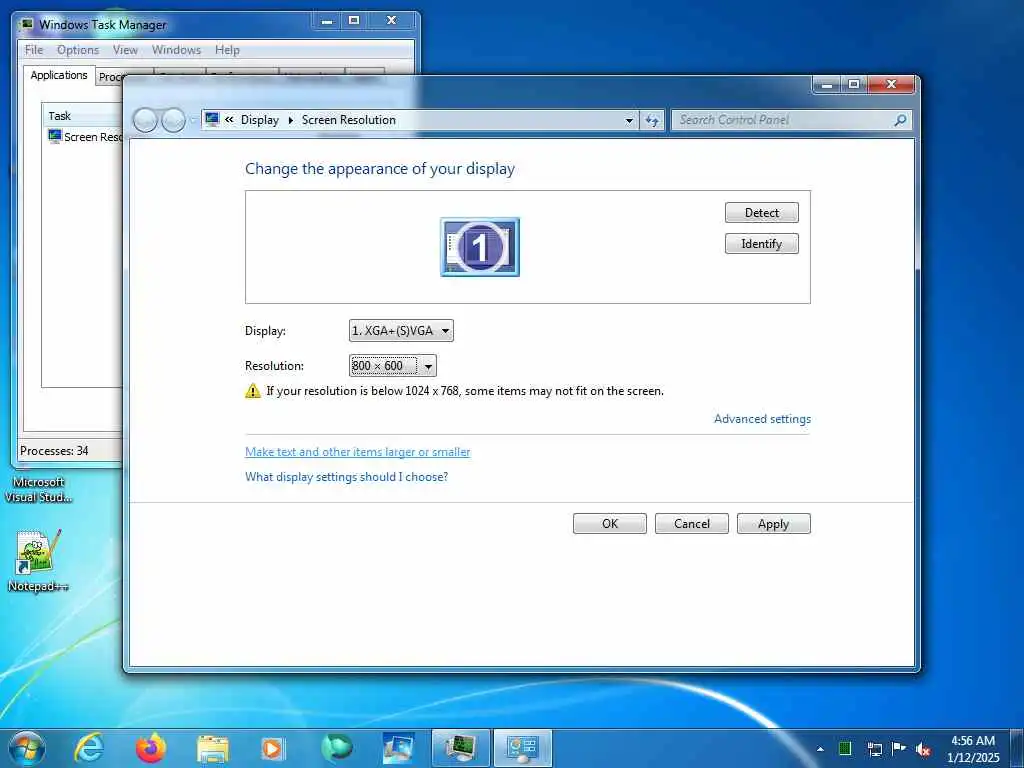Click the yellow warning triangle icon
This screenshot has height=768, width=1024.
pos(253,391)
